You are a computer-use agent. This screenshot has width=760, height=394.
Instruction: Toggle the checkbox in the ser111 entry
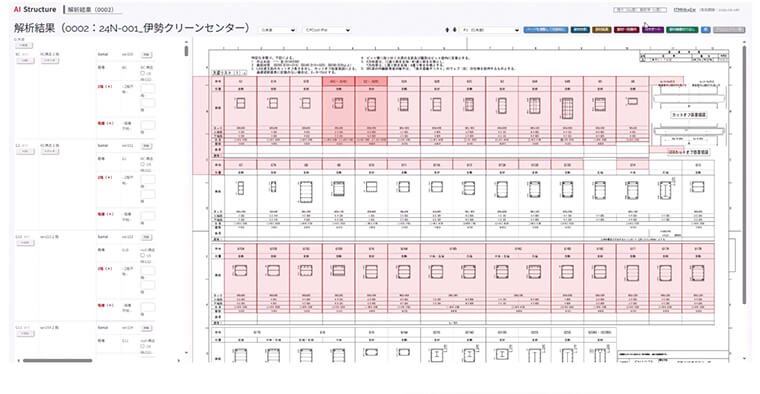(142, 164)
